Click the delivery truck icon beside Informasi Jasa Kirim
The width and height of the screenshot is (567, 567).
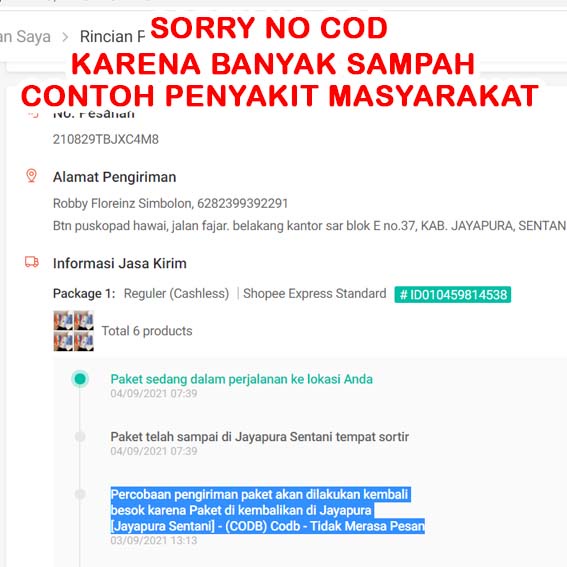tap(32, 261)
